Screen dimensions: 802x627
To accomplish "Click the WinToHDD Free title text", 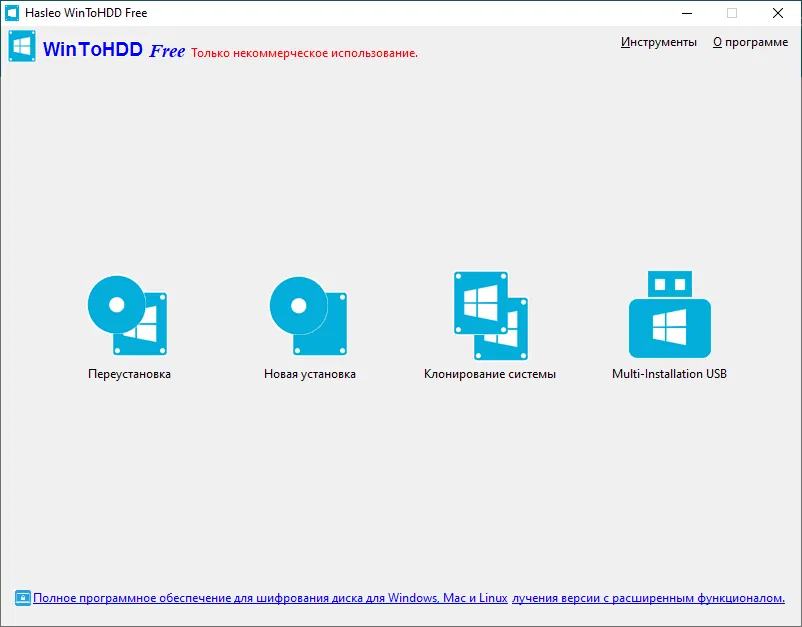I will pyautogui.click(x=114, y=50).
